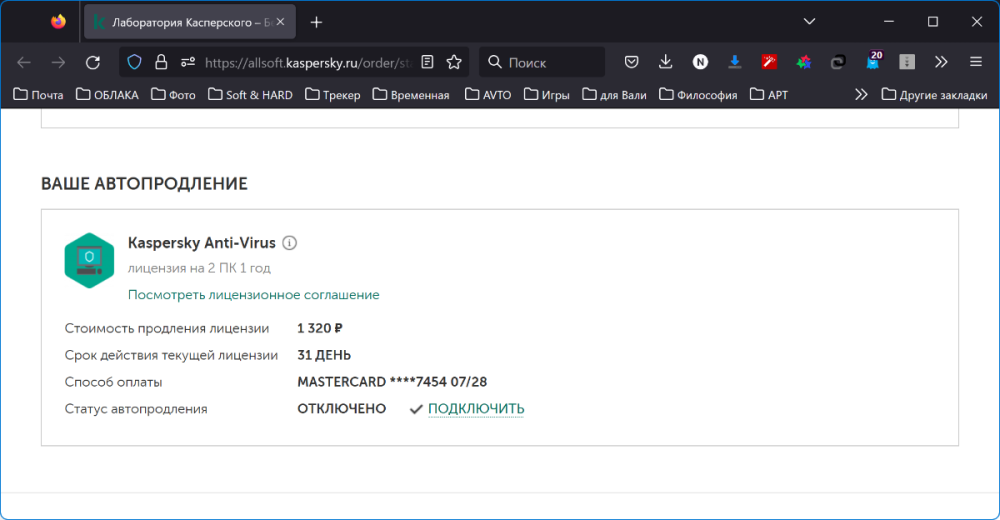Click the Поиск search field
Viewport: 1000px width, 520px height.
[x=542, y=63]
